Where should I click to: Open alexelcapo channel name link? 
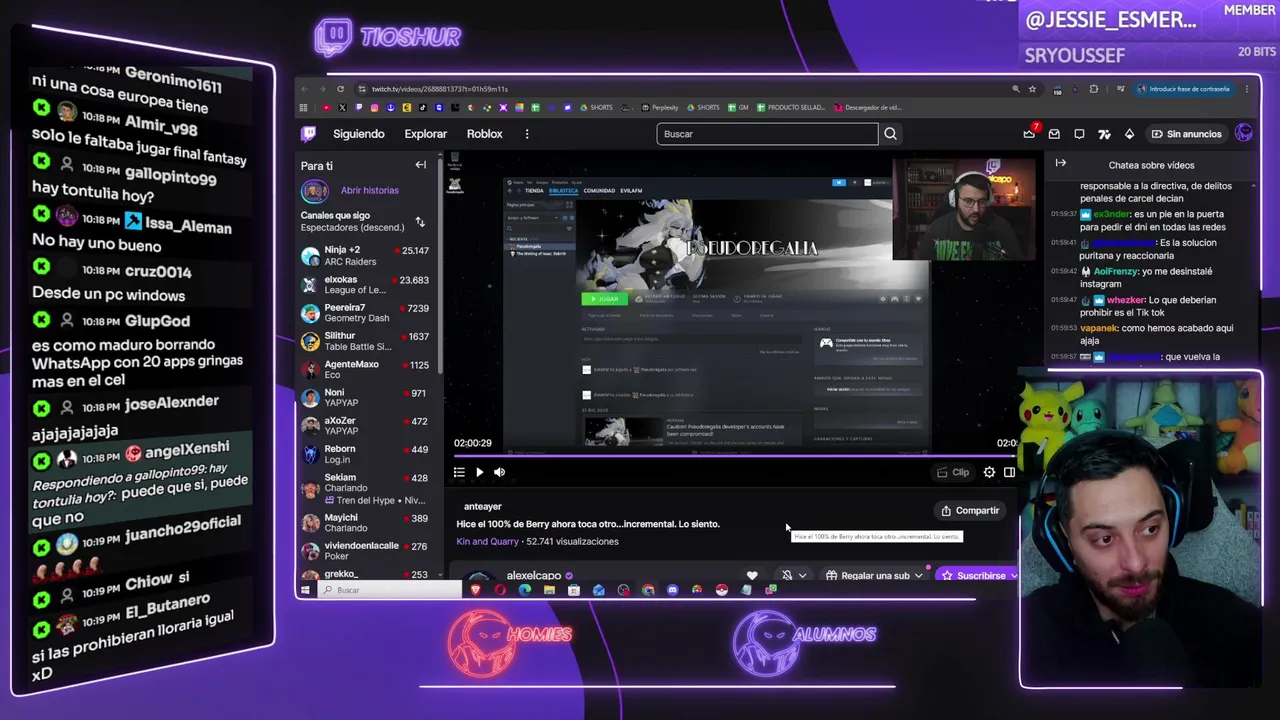[x=534, y=575]
